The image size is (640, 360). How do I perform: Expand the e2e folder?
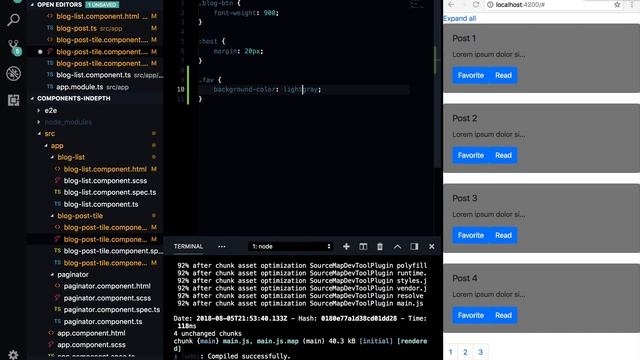(x=51, y=110)
